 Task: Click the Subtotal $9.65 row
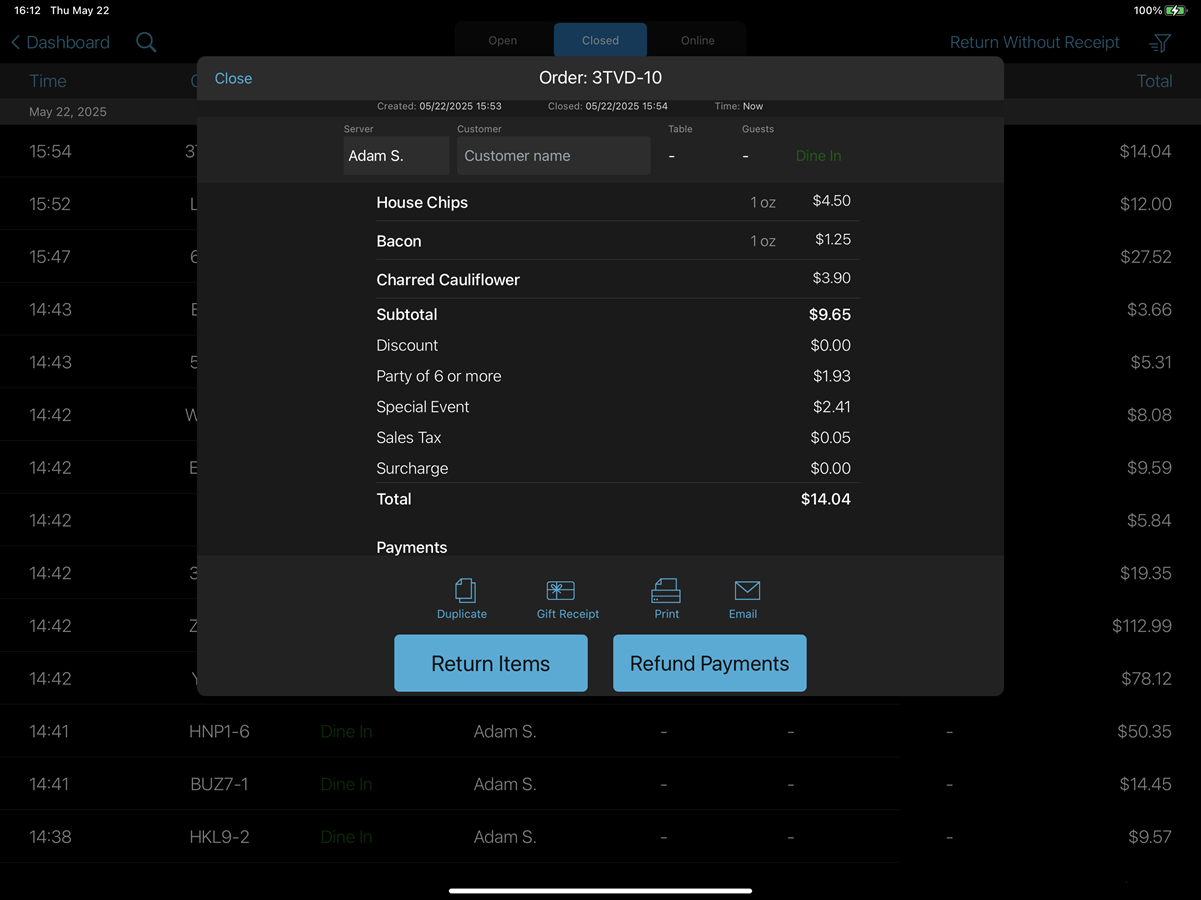point(614,314)
